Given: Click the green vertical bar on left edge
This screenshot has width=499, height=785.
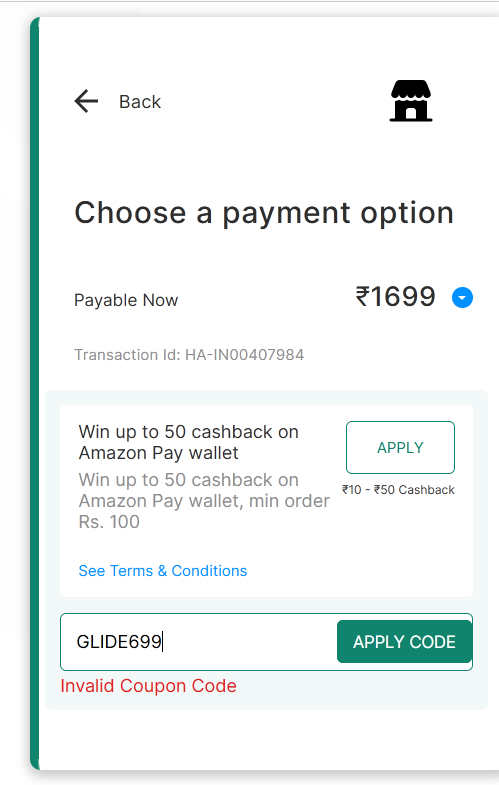Looking at the screenshot, I should 35,393.
